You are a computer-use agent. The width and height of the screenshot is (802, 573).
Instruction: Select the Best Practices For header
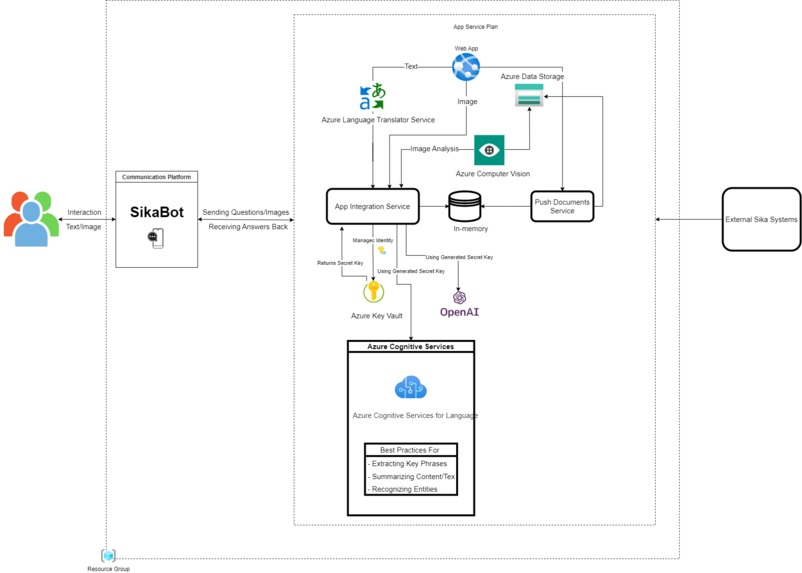[411, 450]
